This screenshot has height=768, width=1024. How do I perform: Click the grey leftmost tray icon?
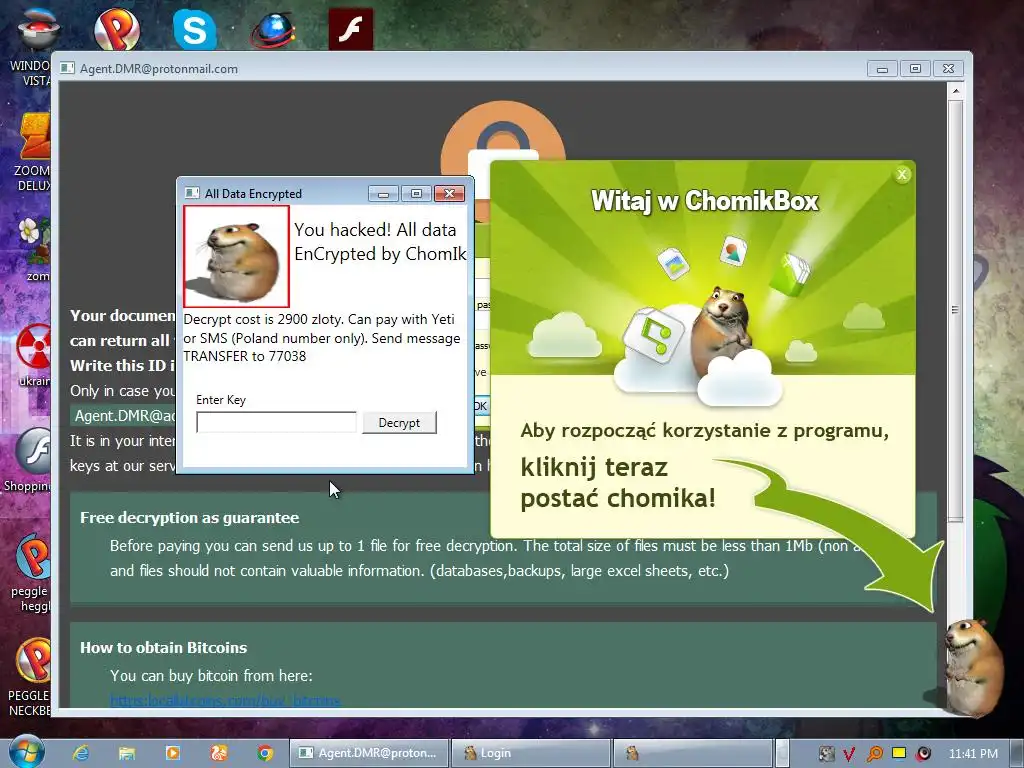[x=826, y=754]
